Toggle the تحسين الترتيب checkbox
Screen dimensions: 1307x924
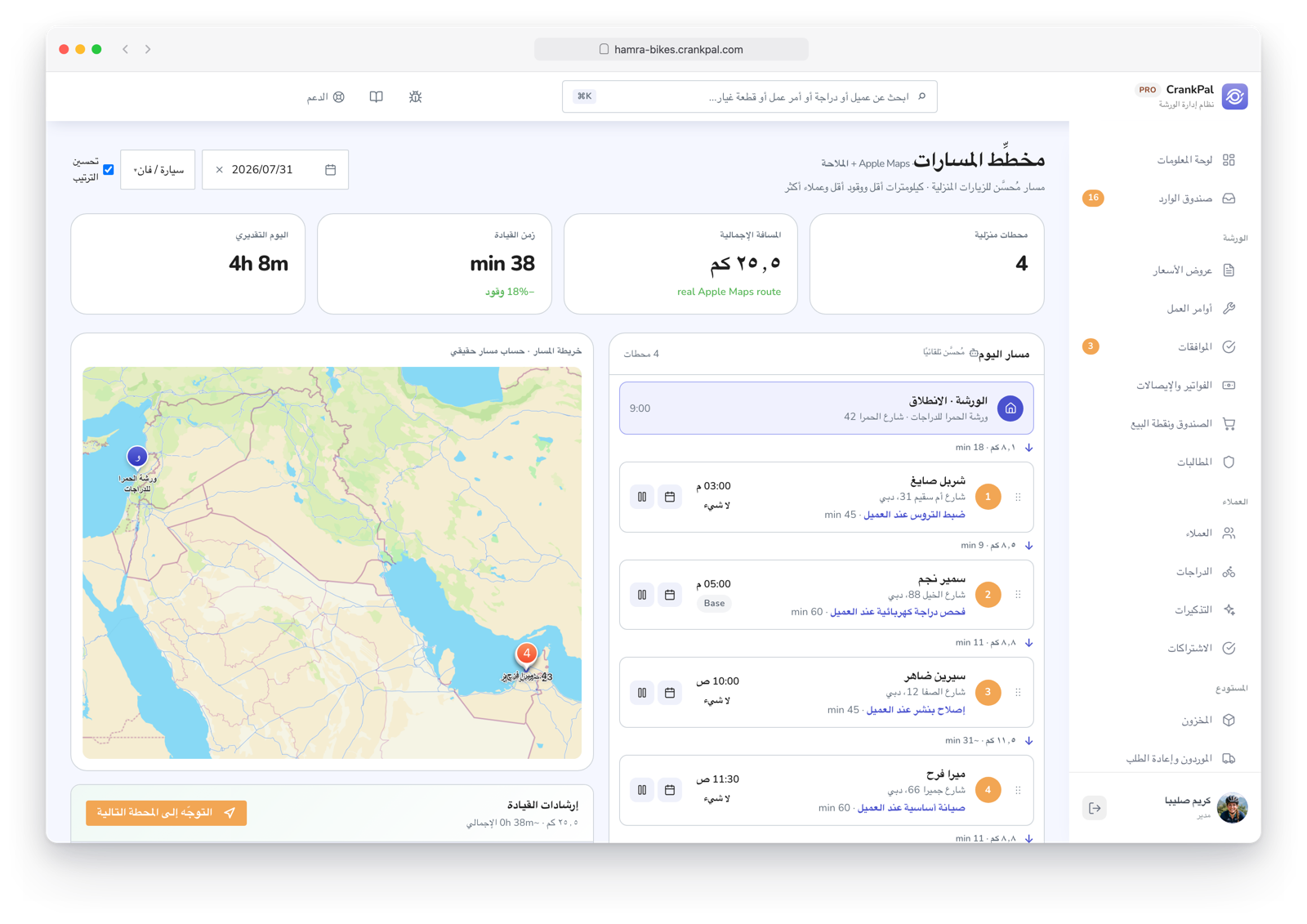(109, 170)
